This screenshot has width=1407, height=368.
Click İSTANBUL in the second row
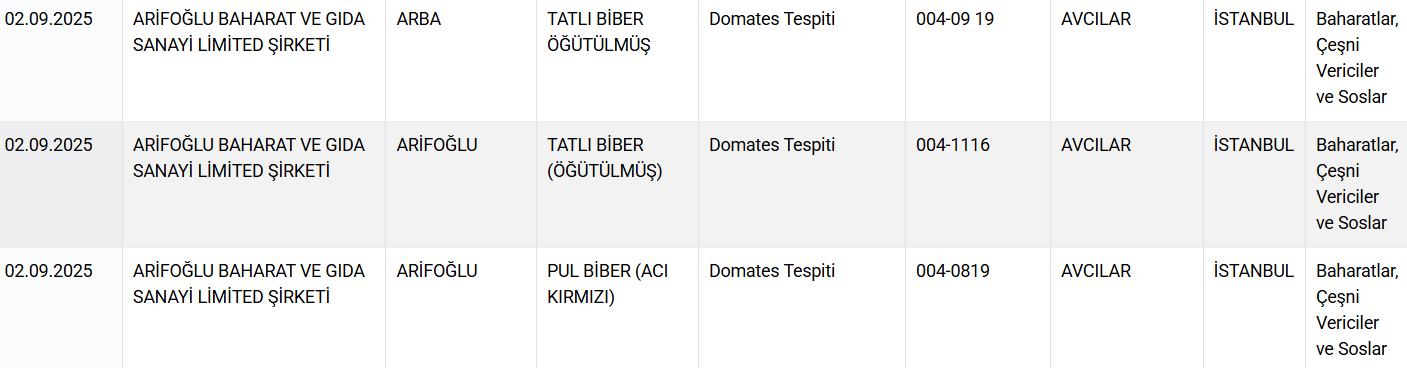coord(1254,145)
